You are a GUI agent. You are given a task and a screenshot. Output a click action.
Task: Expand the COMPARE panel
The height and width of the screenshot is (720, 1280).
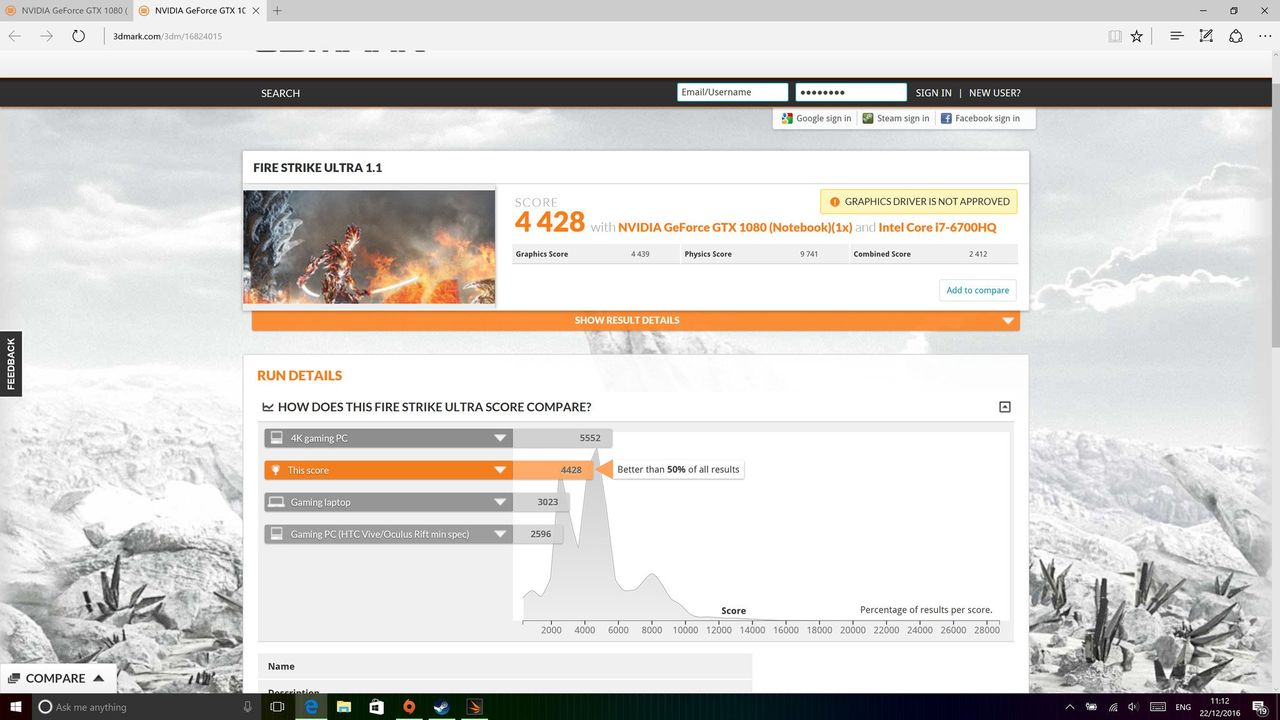(58, 678)
